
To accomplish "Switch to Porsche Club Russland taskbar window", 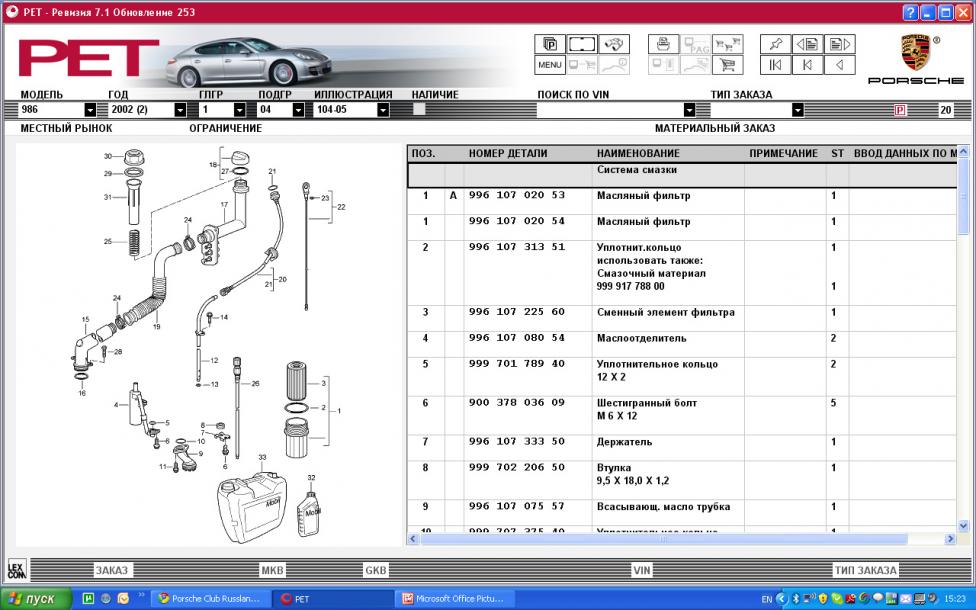I will click(x=209, y=599).
